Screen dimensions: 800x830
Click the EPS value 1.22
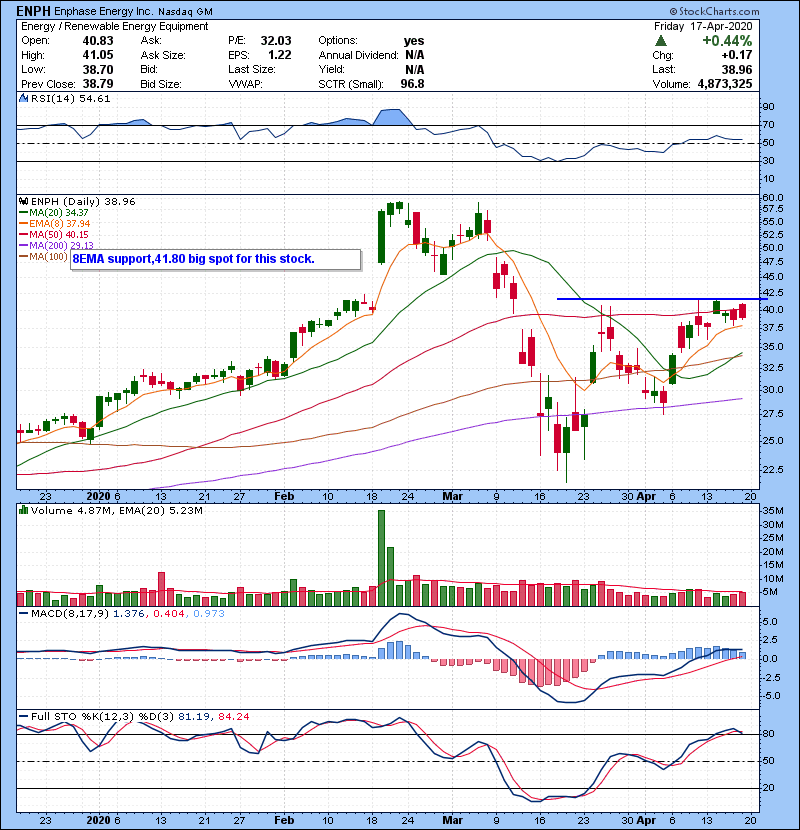point(280,55)
